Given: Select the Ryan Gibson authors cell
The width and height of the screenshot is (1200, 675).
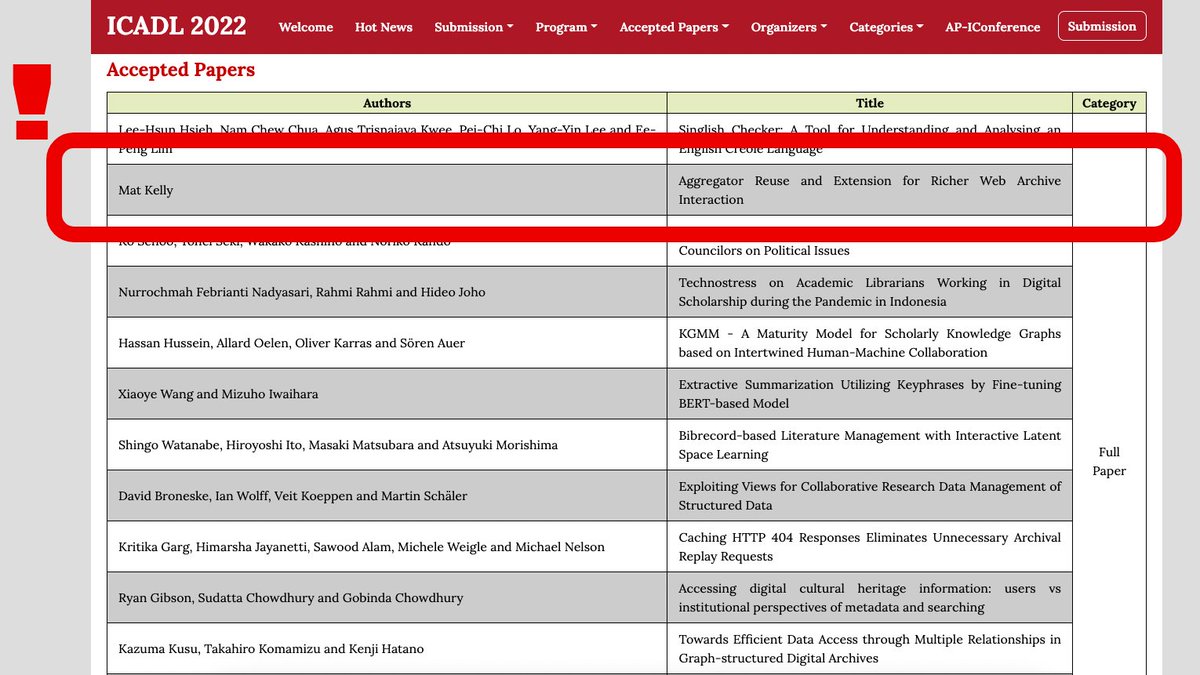Looking at the screenshot, I should click(x=387, y=598).
